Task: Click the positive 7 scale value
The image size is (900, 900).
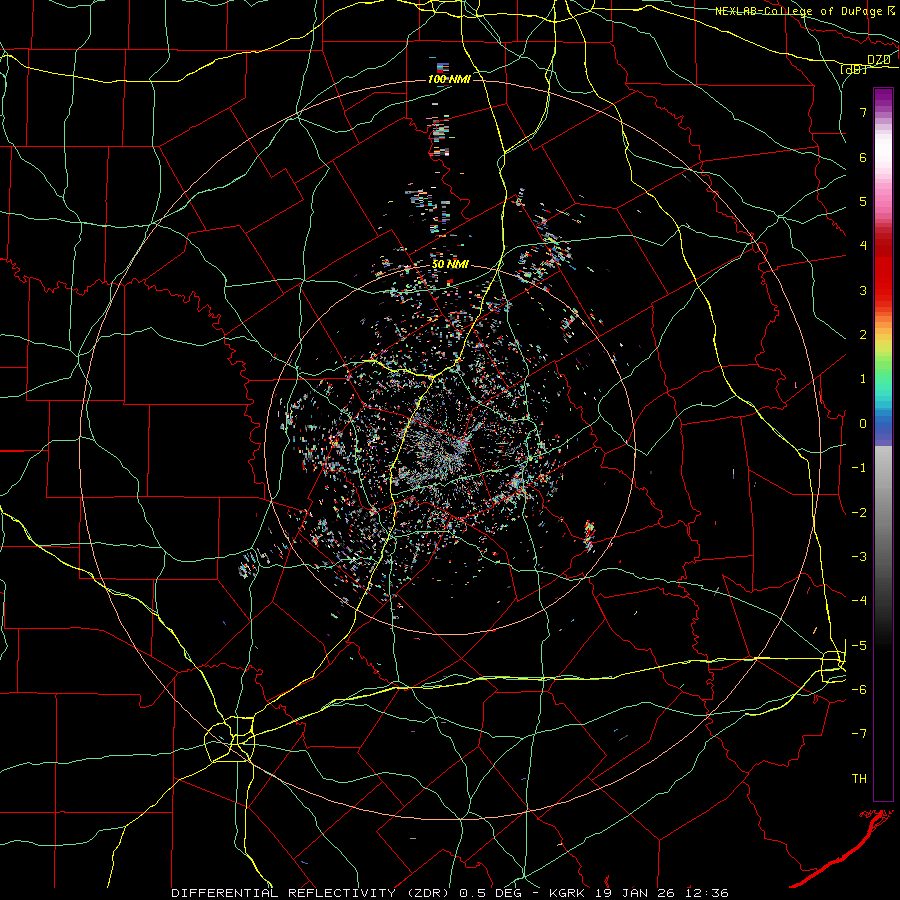Action: (x=863, y=112)
